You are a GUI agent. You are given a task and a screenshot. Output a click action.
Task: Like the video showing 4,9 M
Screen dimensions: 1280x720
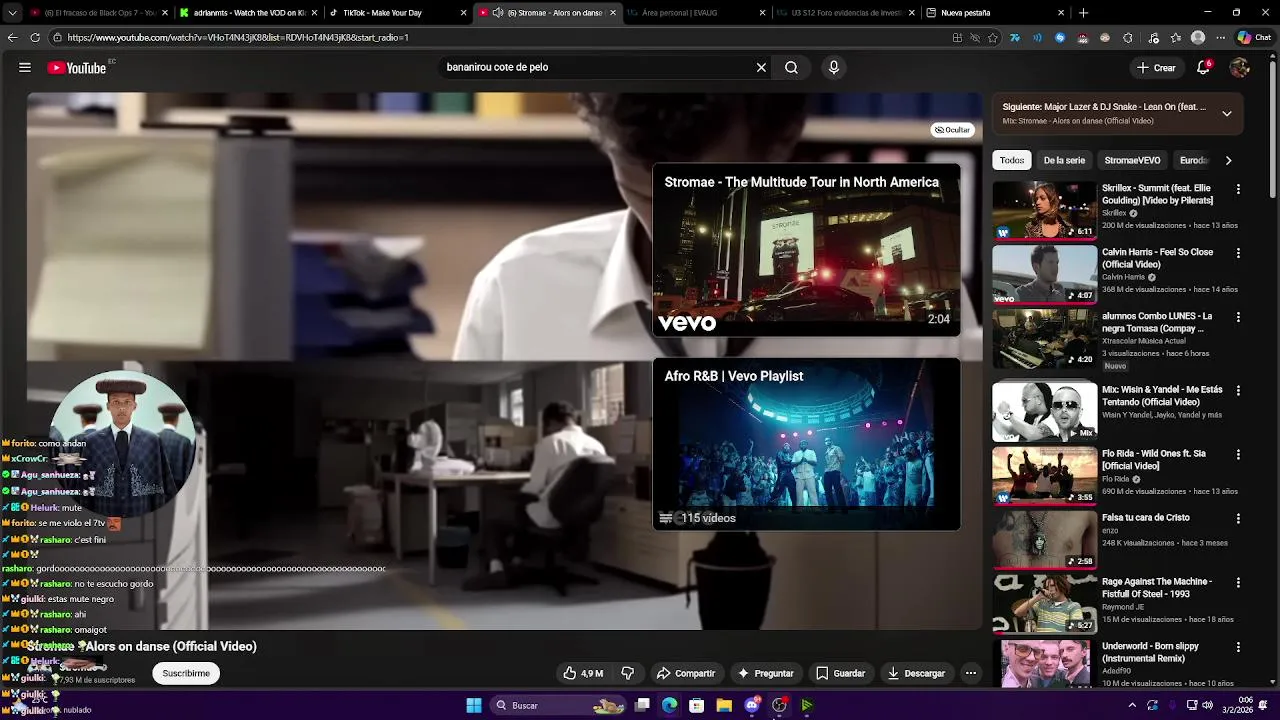[583, 673]
